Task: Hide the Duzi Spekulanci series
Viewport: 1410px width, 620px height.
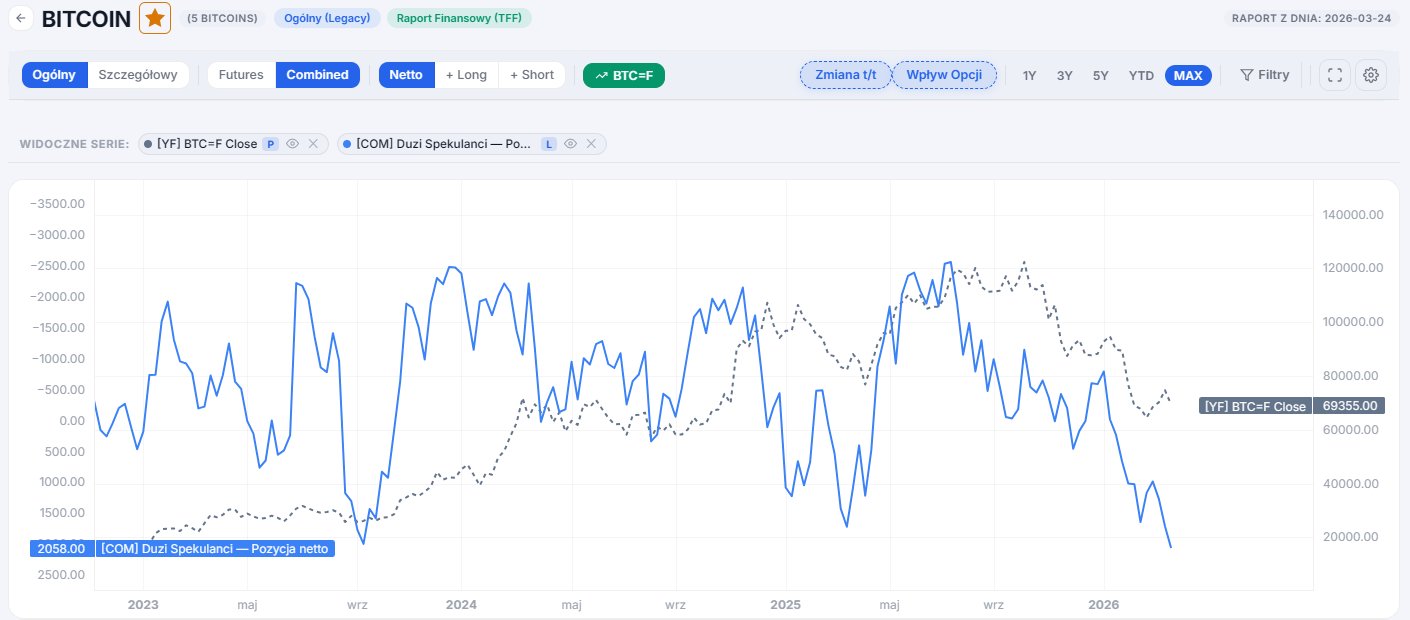Action: [570, 144]
